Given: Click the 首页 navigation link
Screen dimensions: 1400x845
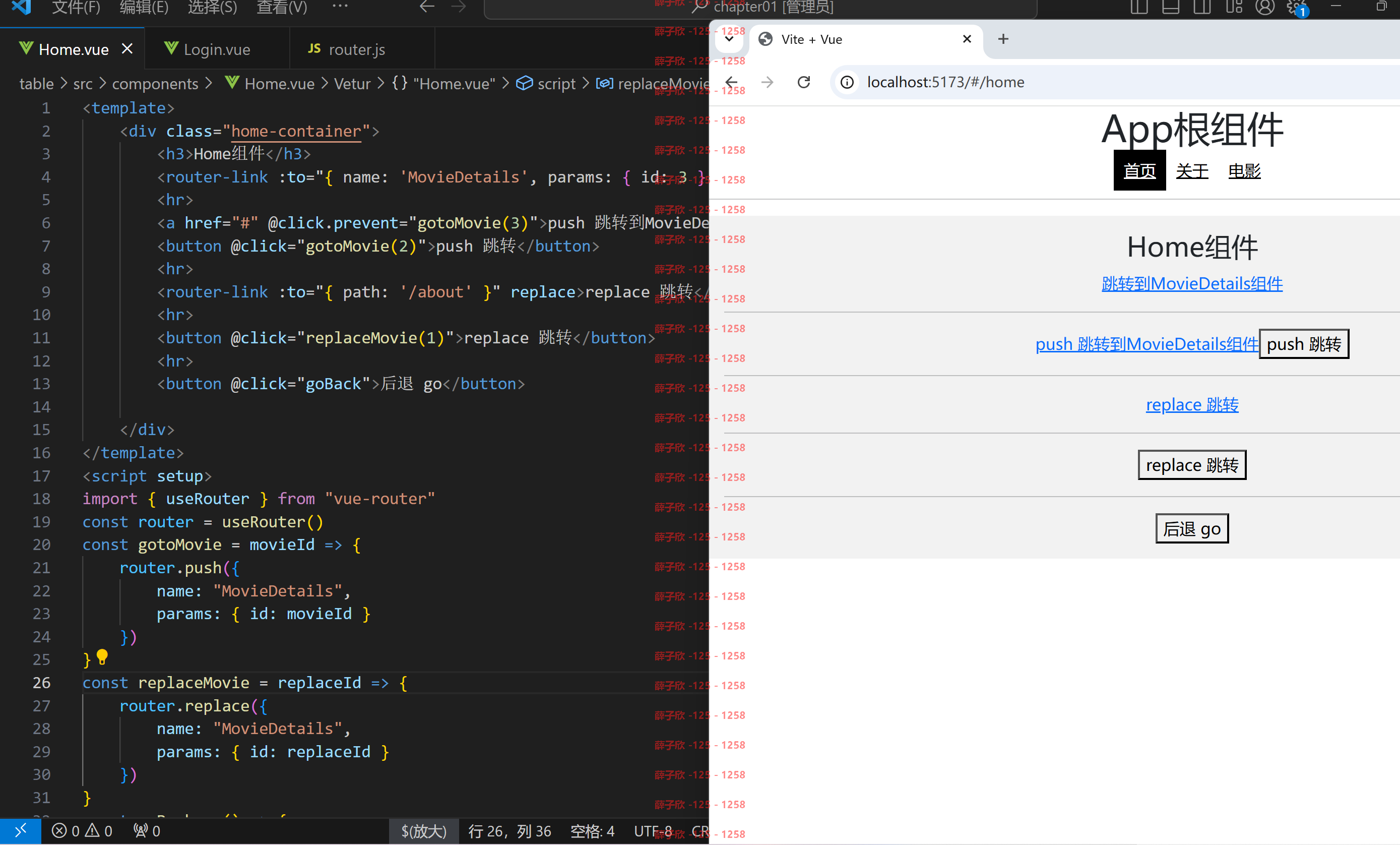Looking at the screenshot, I should [1139, 170].
